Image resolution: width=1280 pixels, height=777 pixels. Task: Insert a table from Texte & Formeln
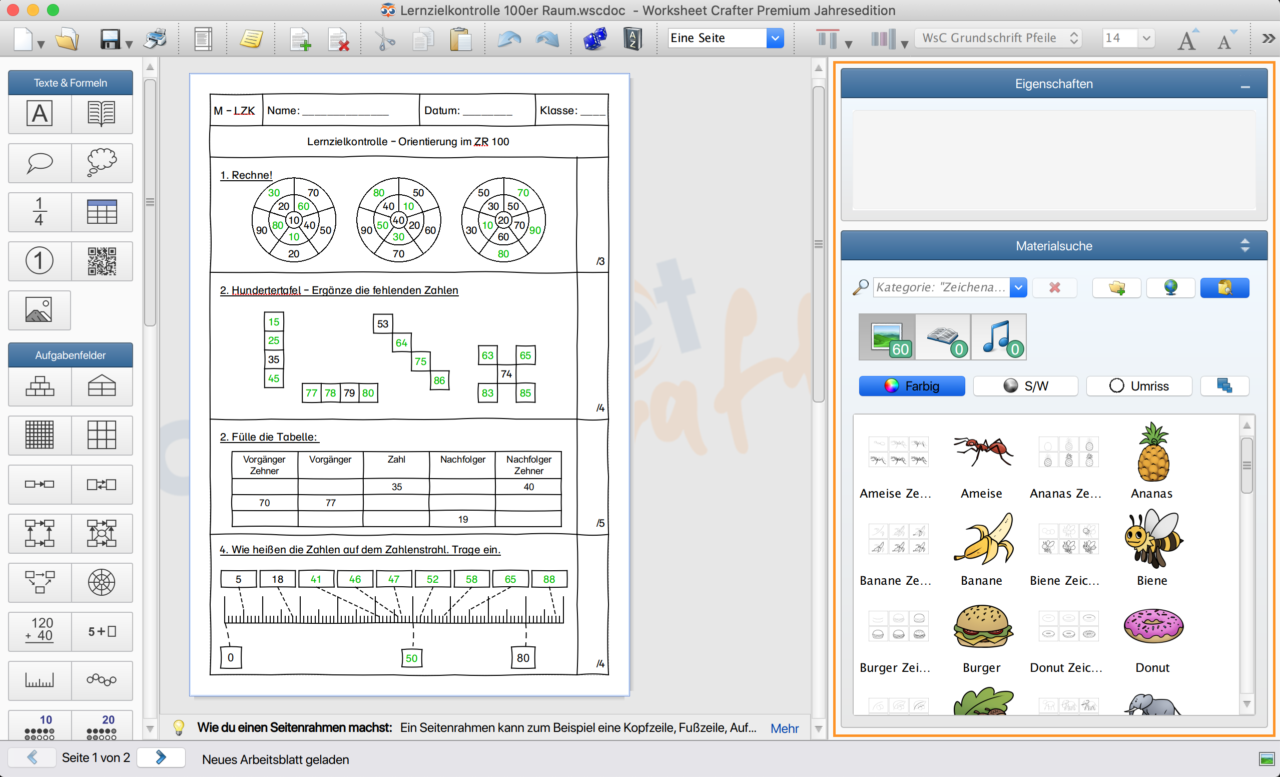101,212
